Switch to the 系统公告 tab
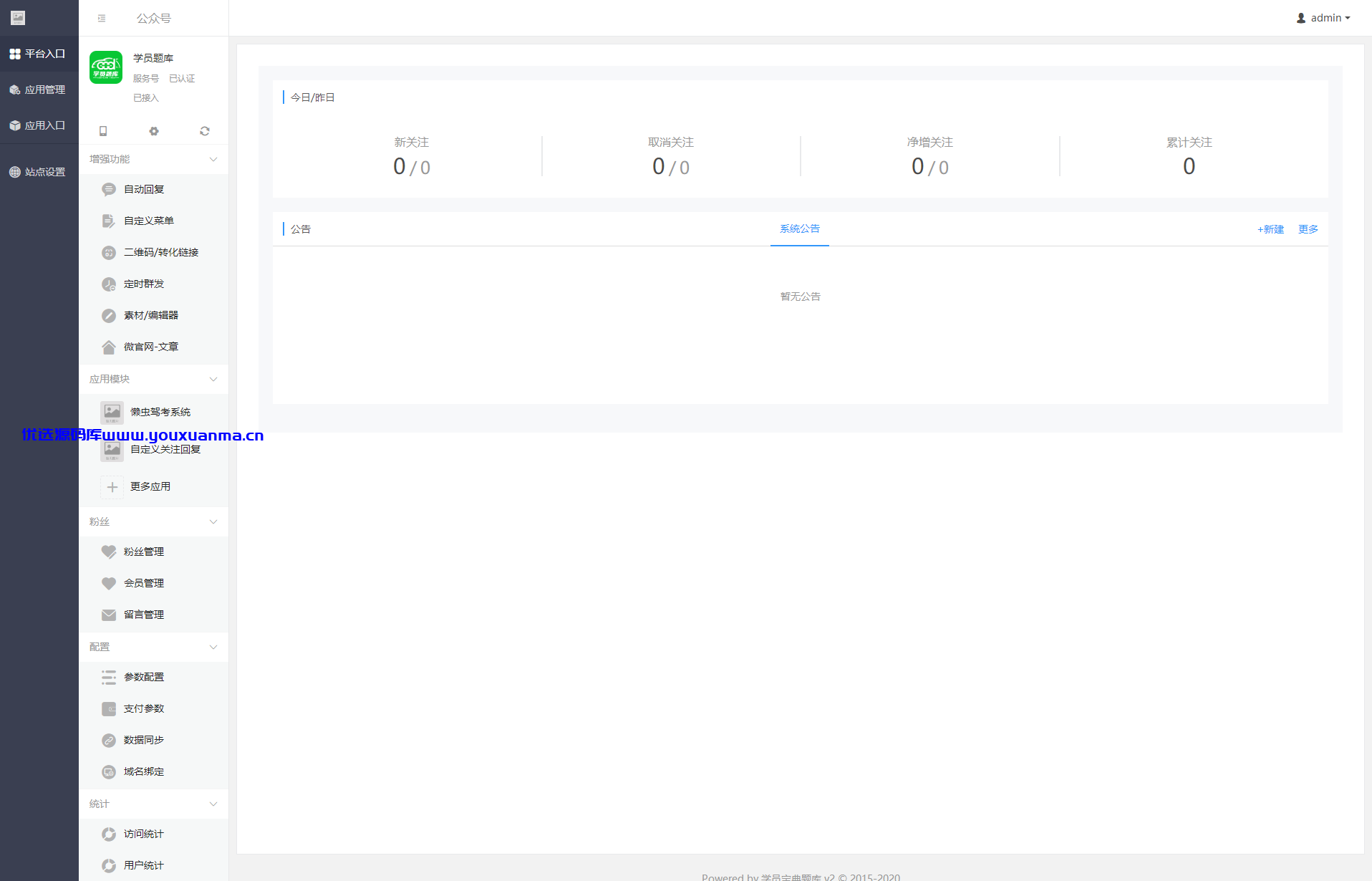 point(800,229)
